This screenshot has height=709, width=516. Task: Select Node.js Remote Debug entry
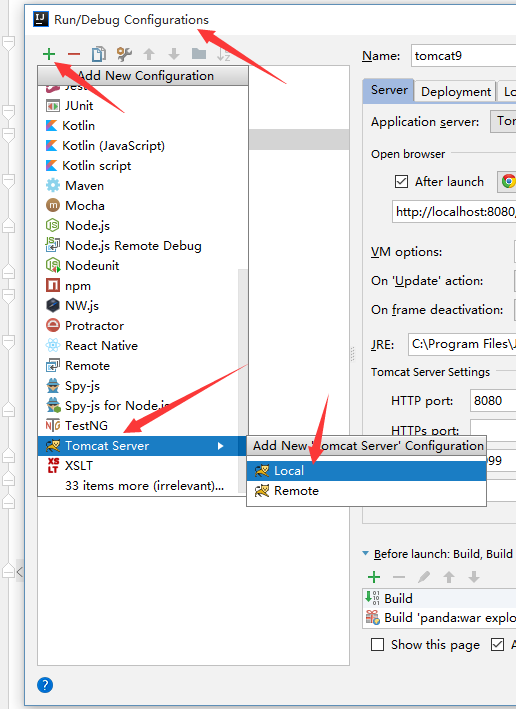(142, 246)
